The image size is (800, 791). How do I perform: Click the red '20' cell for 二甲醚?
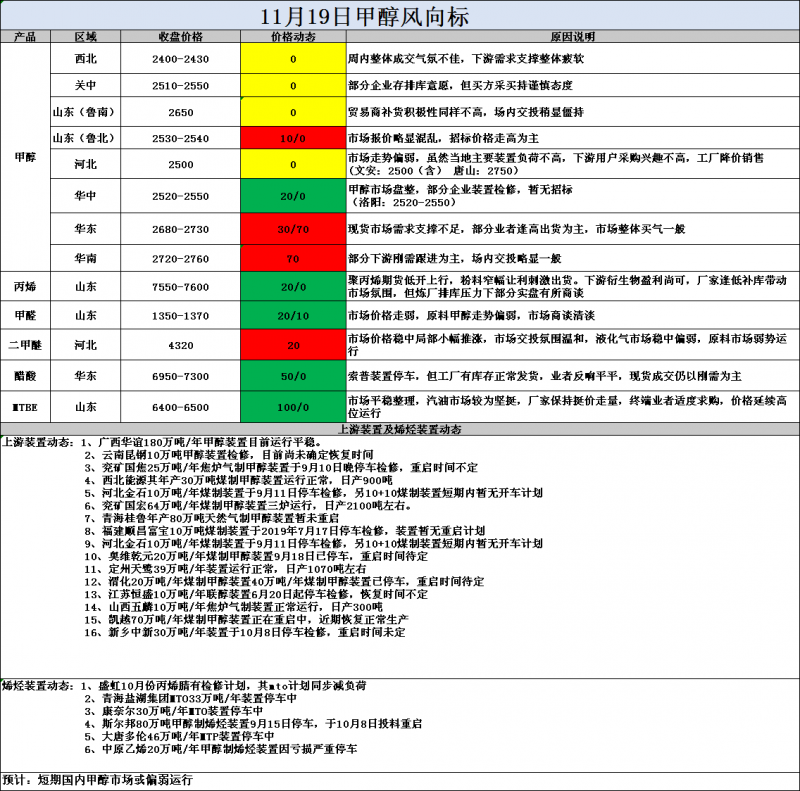tap(293, 345)
